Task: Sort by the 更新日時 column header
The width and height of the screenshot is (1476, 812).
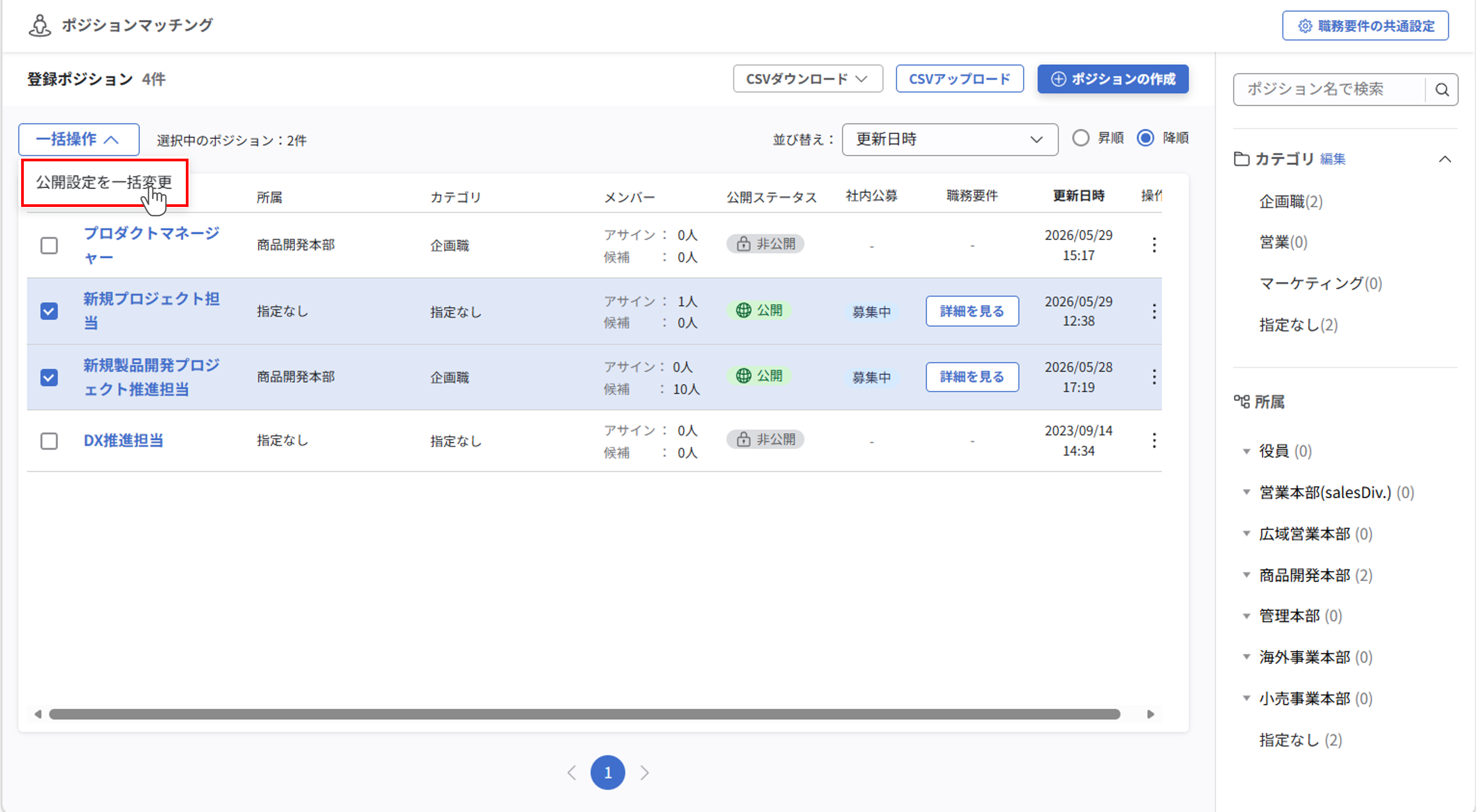Action: click(x=1078, y=196)
